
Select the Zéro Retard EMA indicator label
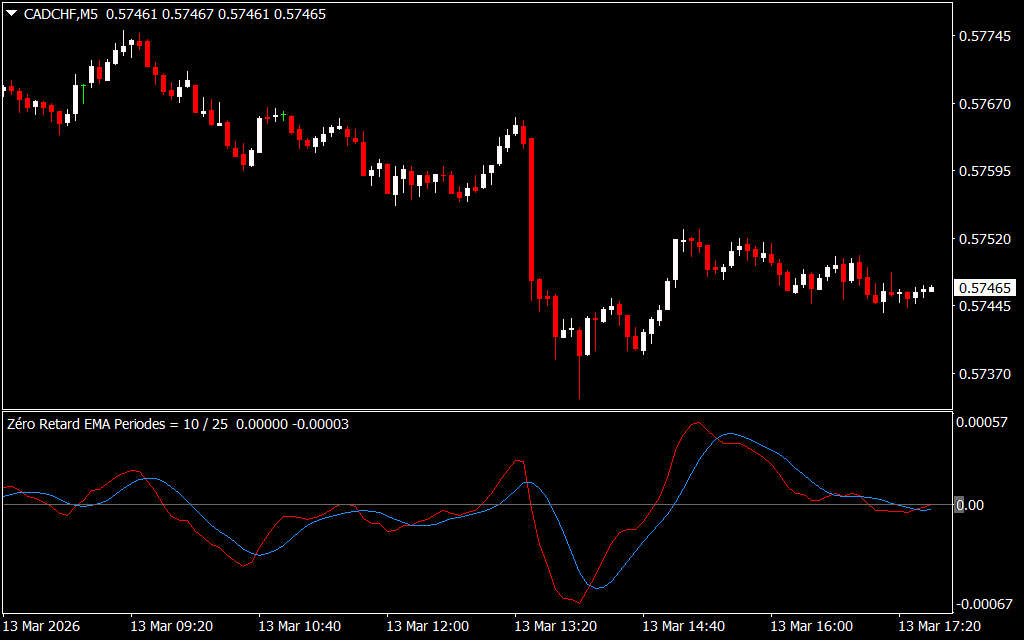(x=117, y=424)
